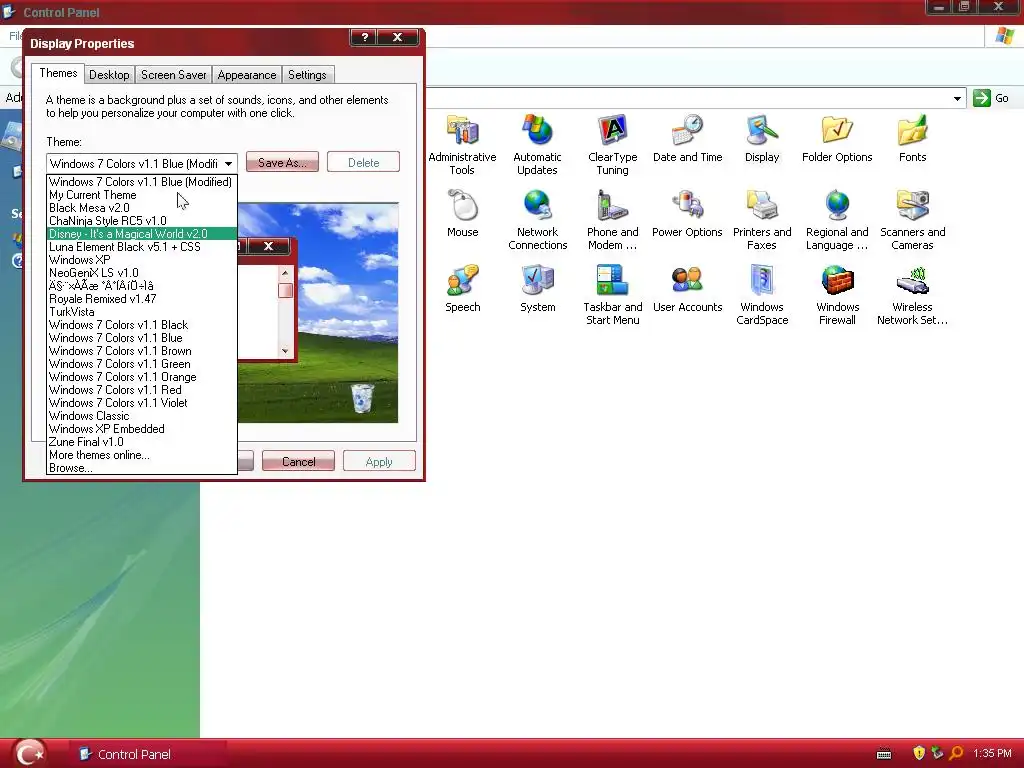Open Power Options icon
Viewport: 1024px width, 768px height.
[688, 205]
